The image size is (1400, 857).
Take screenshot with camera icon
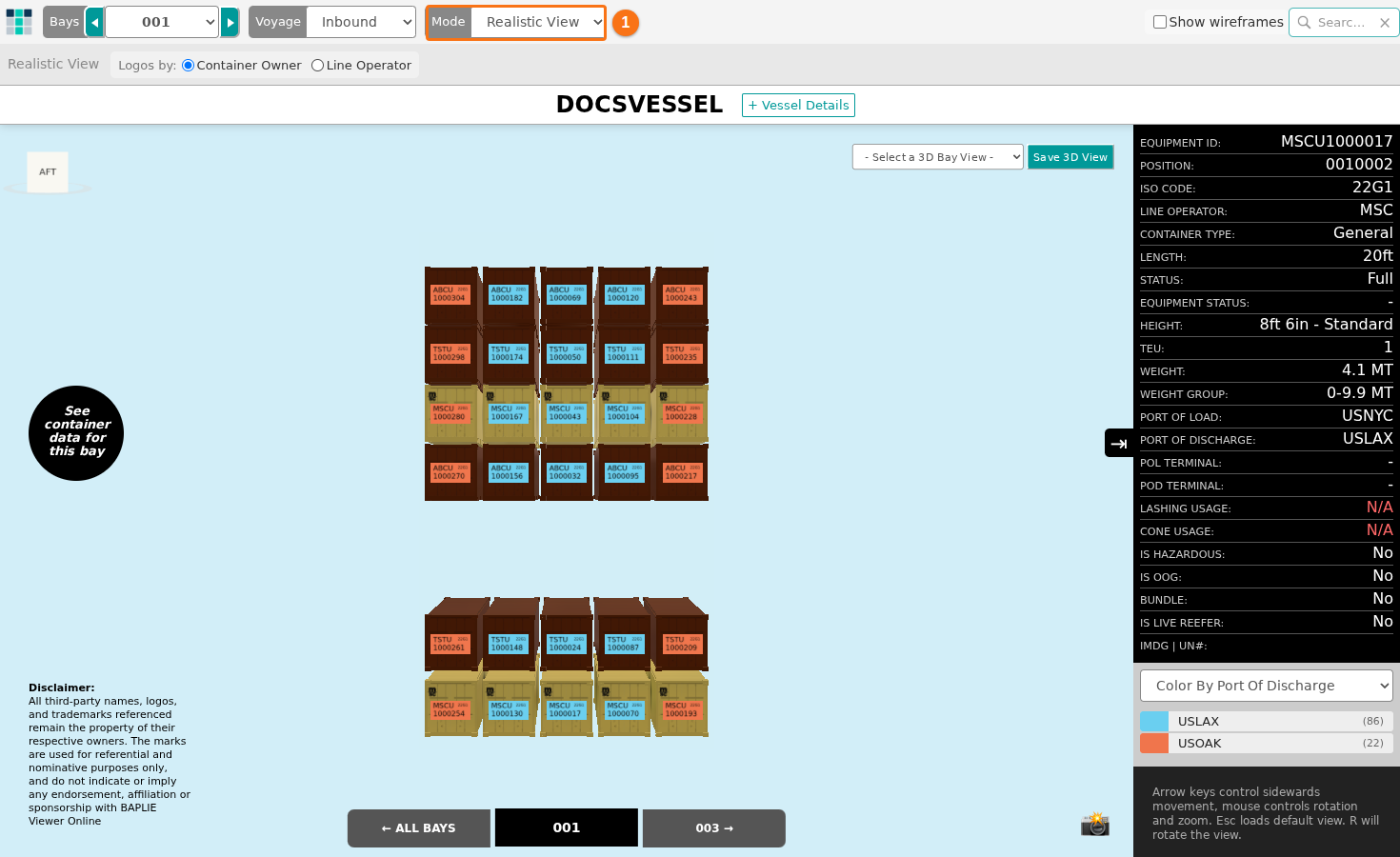pyautogui.click(x=1095, y=824)
